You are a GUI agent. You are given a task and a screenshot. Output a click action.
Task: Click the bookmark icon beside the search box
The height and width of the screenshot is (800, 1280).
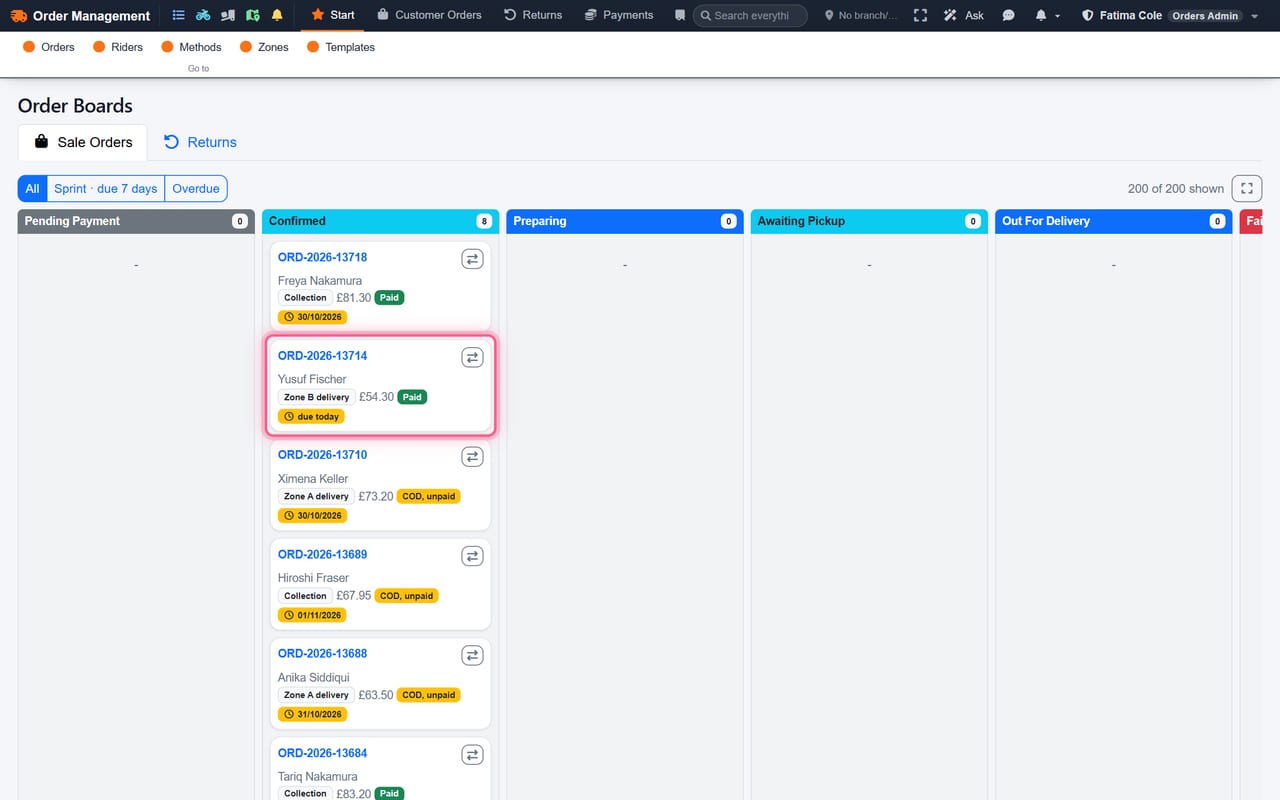680,16
